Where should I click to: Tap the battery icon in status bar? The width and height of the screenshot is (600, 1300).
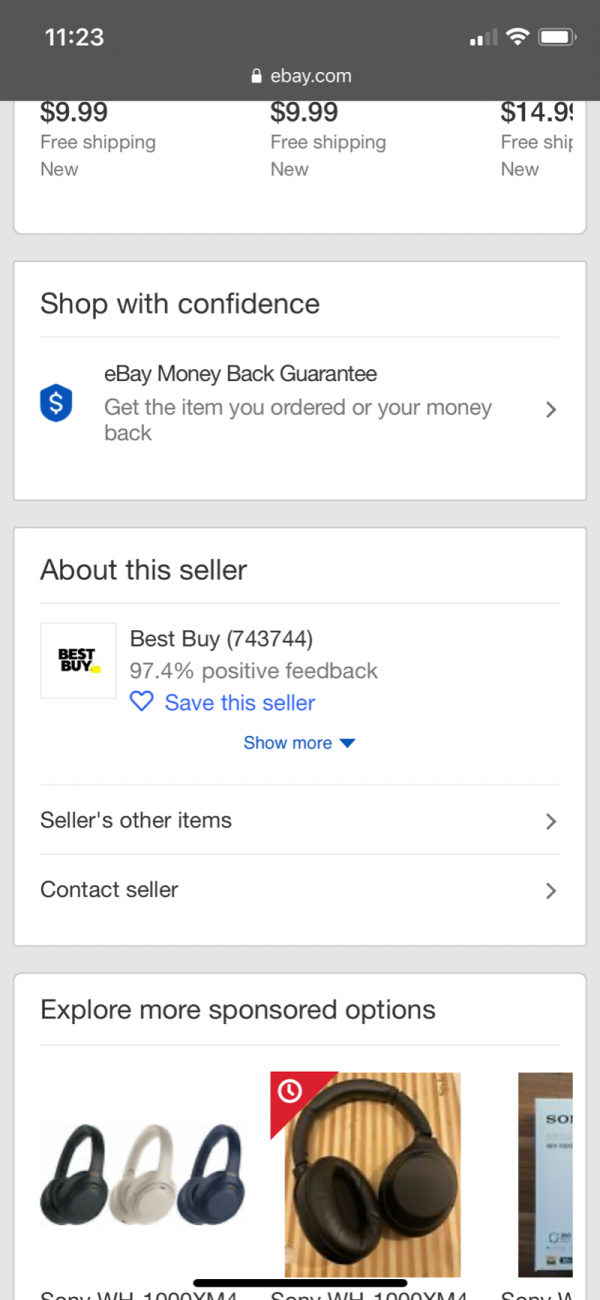click(557, 37)
